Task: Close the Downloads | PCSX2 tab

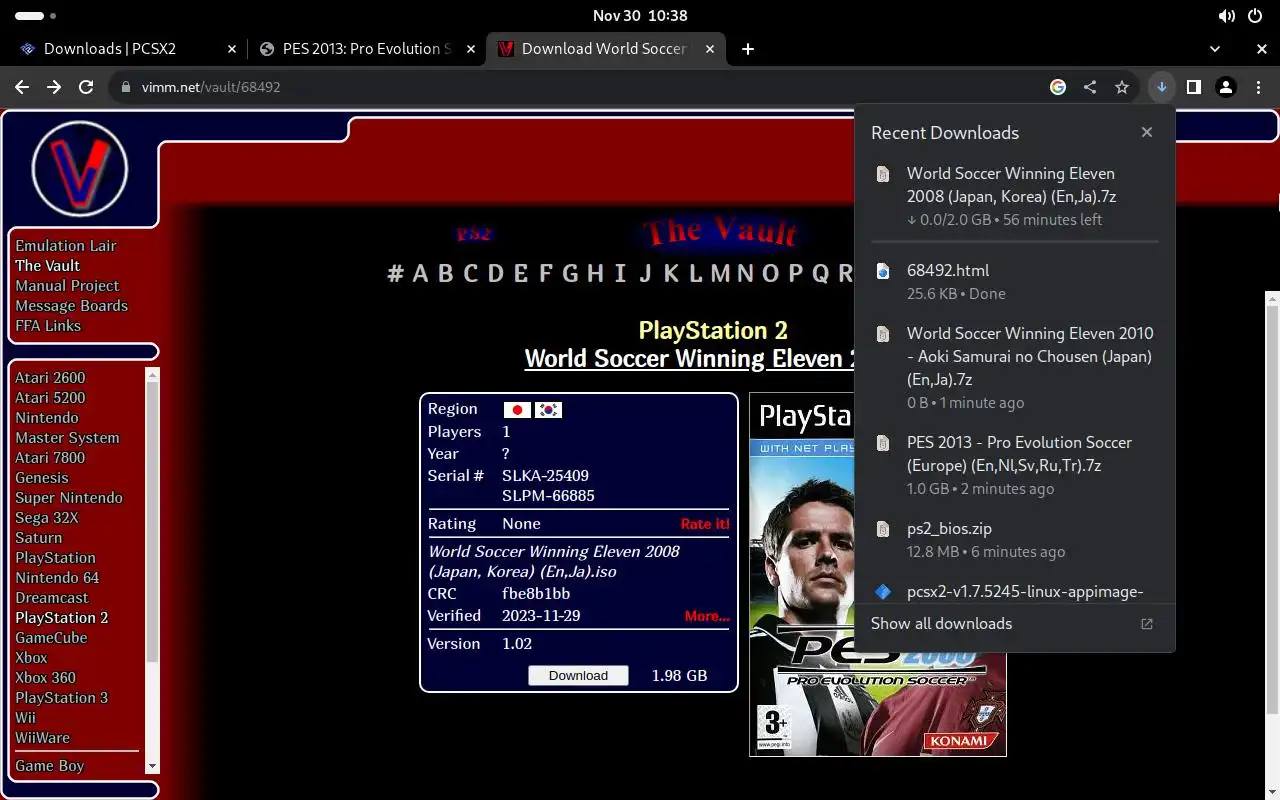Action: coord(231,48)
